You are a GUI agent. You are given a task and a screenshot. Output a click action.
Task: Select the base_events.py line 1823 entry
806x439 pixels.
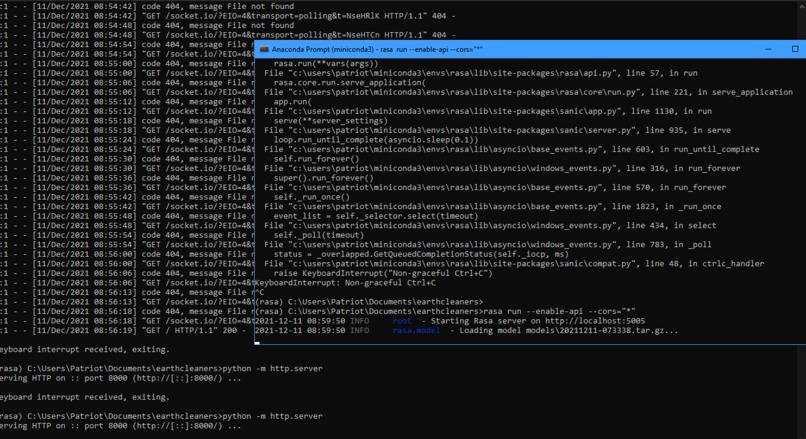[x=492, y=206]
